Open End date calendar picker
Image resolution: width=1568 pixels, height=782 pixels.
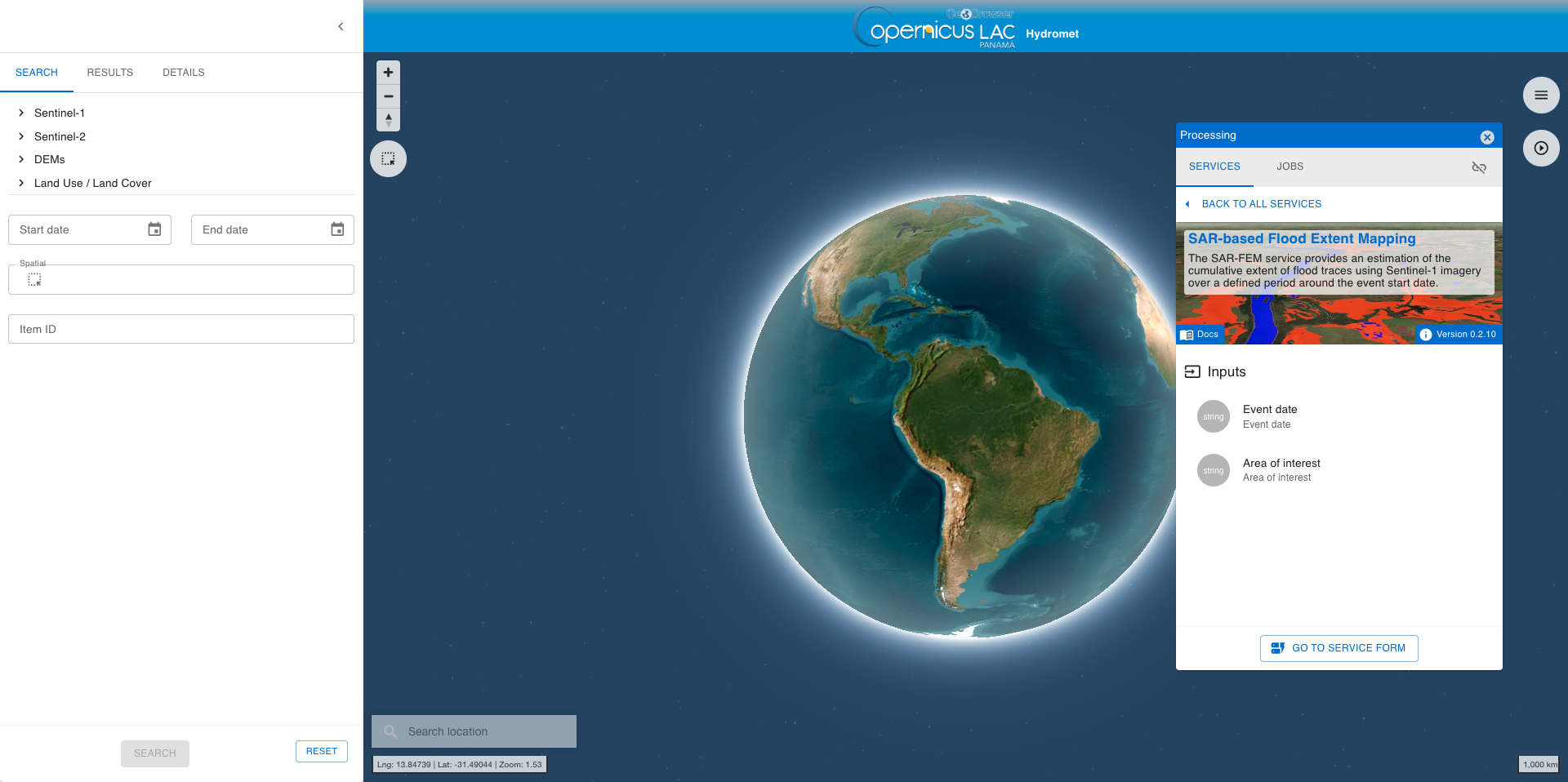point(337,229)
